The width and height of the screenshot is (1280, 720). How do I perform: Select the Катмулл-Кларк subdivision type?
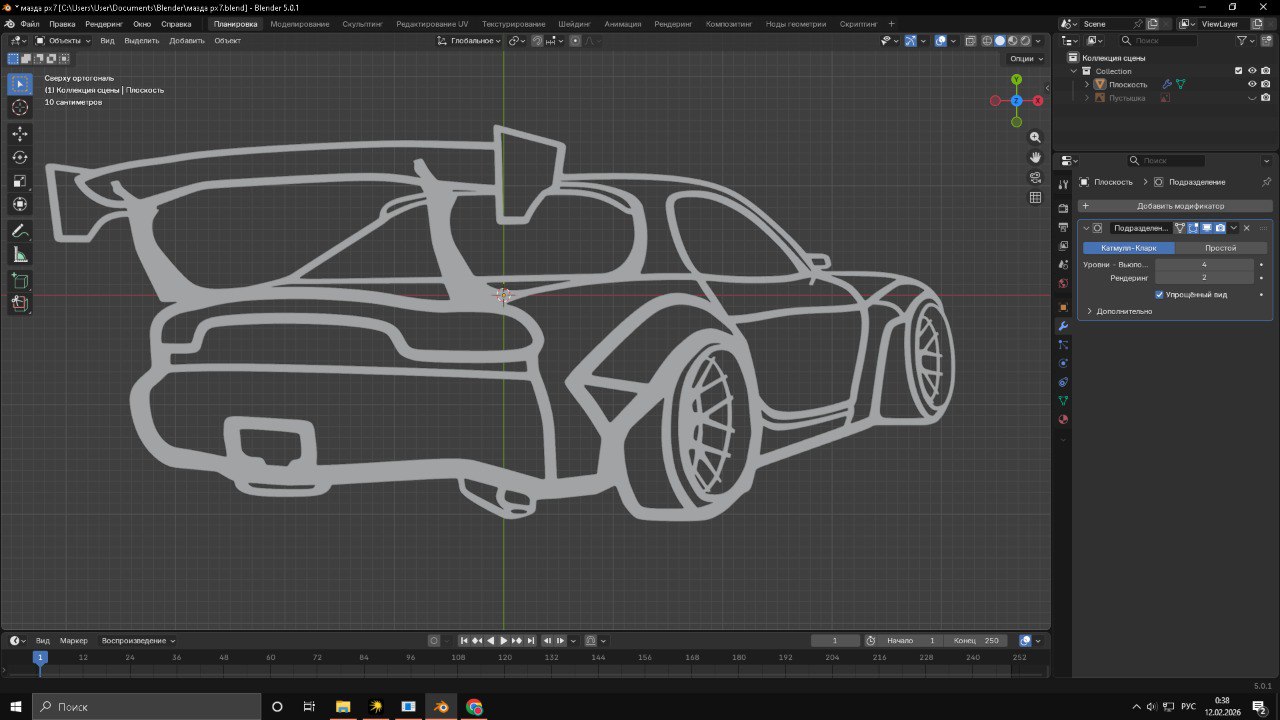1129,247
